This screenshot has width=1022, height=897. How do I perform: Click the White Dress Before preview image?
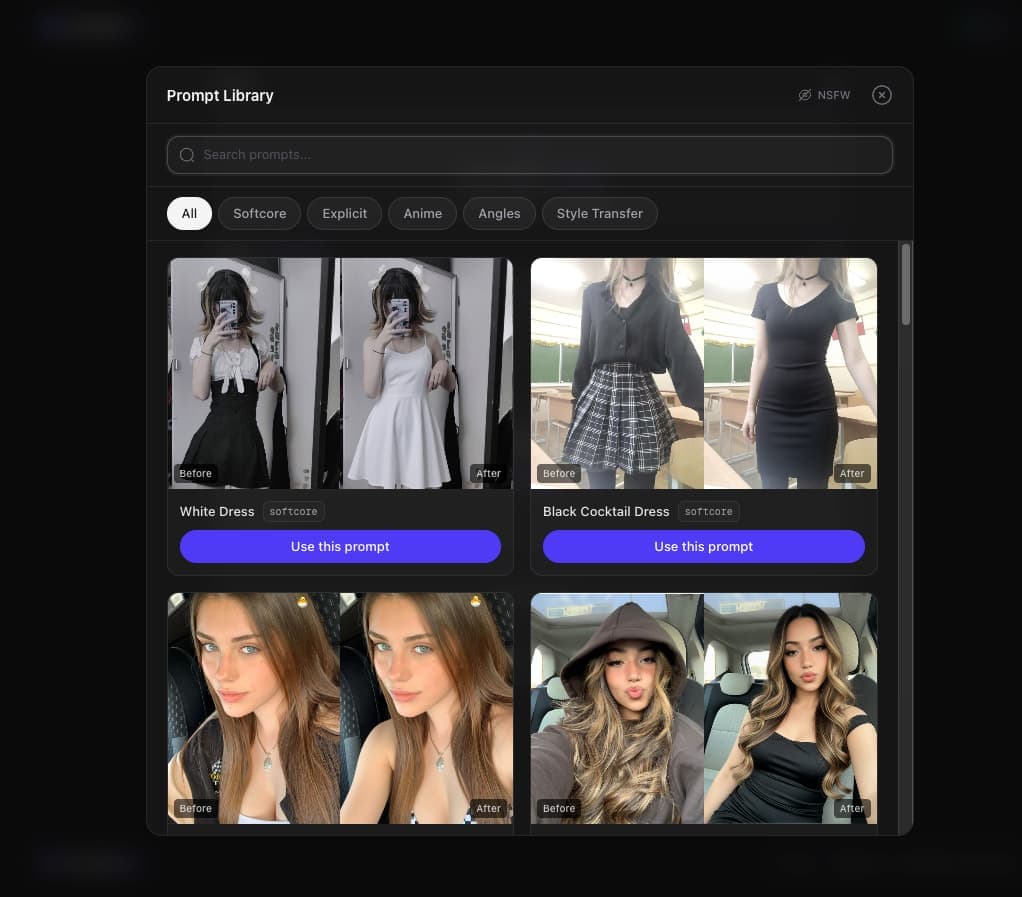[254, 373]
